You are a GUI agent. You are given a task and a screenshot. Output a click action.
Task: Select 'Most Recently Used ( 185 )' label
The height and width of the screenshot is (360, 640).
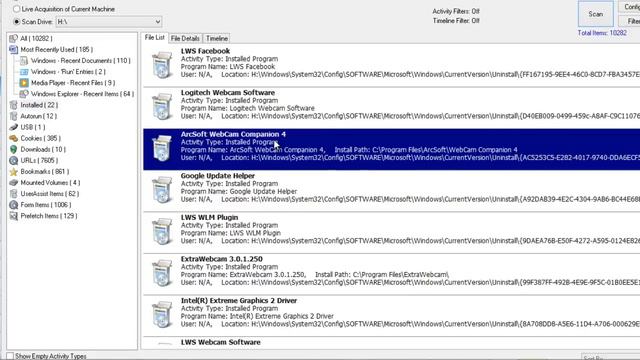pyautogui.click(x=56, y=49)
